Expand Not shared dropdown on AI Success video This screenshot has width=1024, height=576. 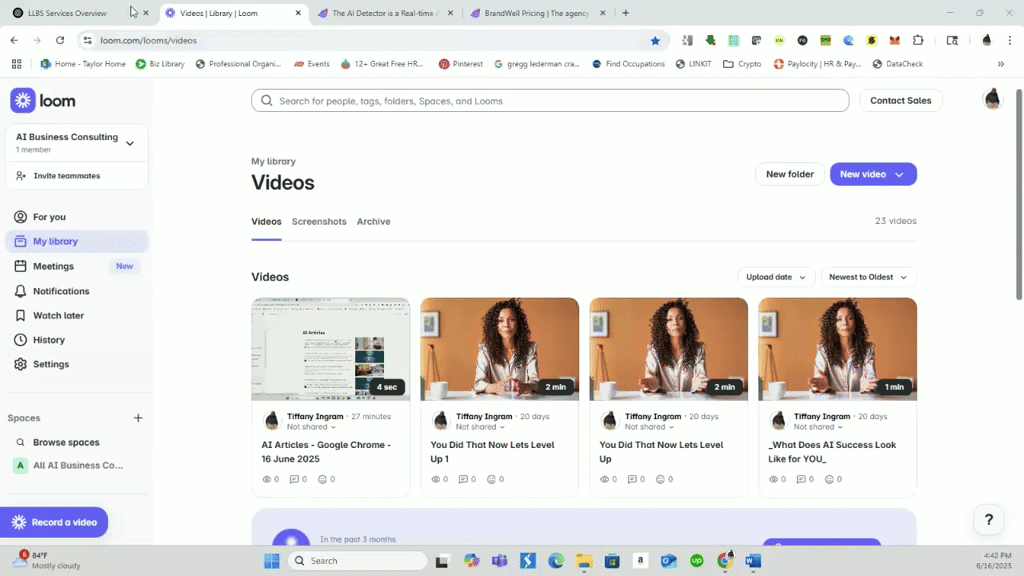click(818, 427)
